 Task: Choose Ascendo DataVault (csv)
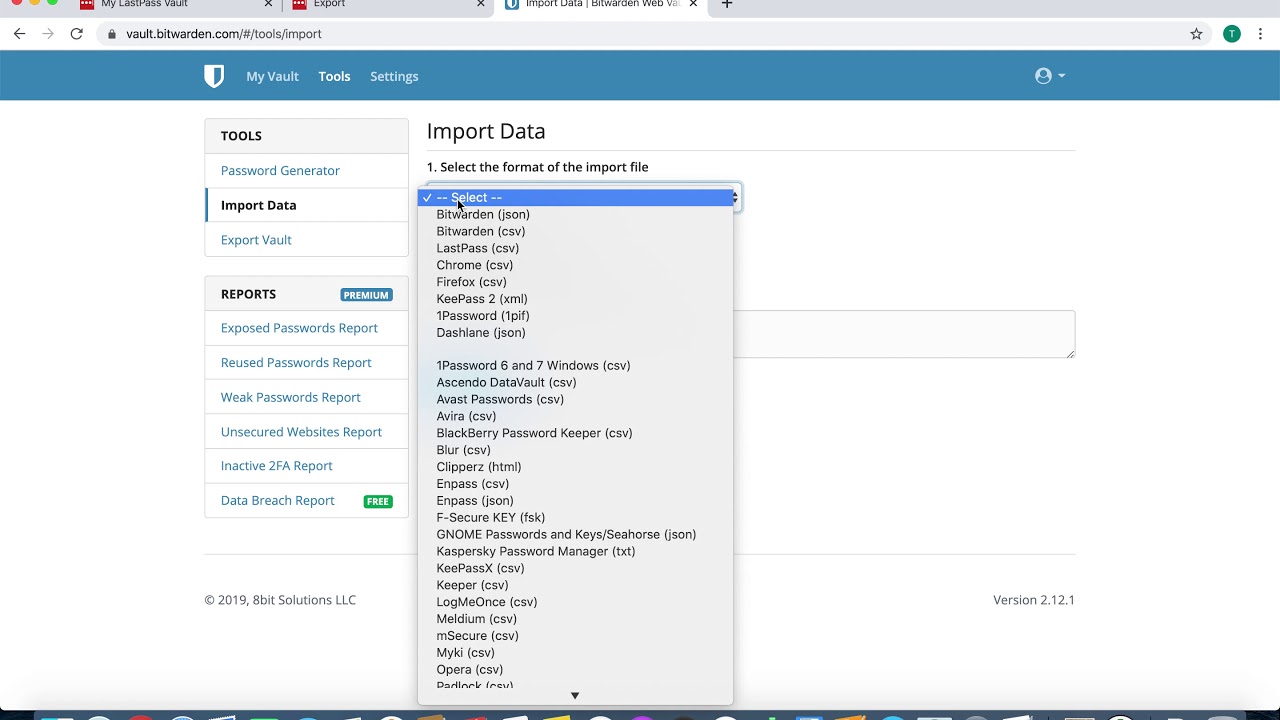575,382
